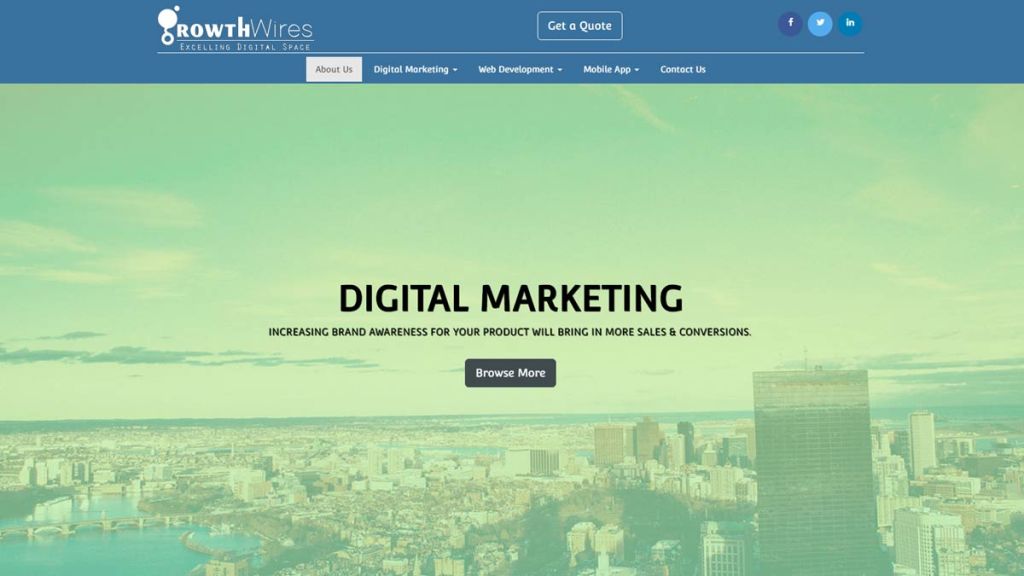Click the Get a Quote button
This screenshot has width=1024, height=576.
click(x=579, y=25)
